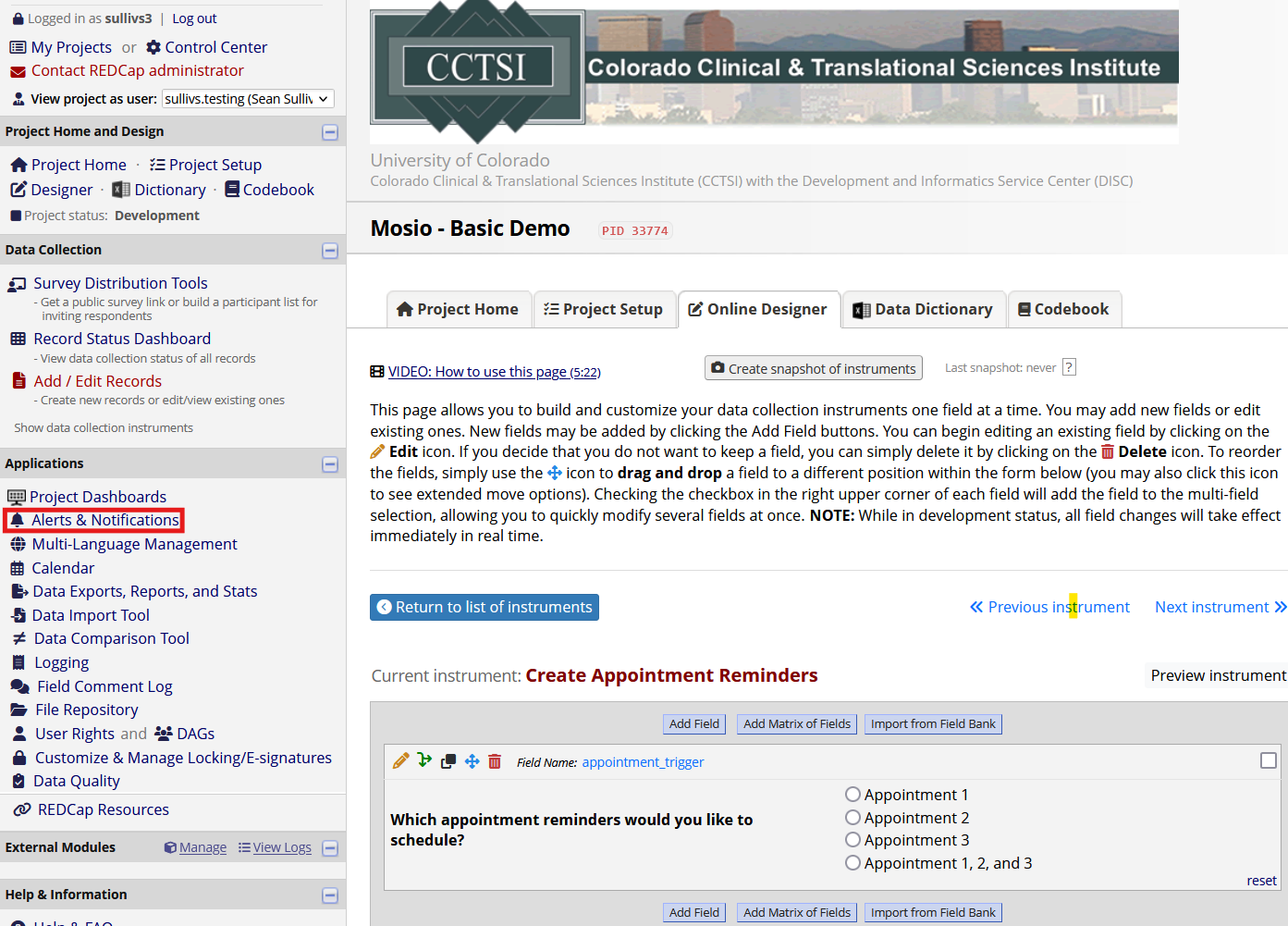The width and height of the screenshot is (1288, 926).
Task: Click the question mark beside Last snapshot
Action: point(1069,367)
